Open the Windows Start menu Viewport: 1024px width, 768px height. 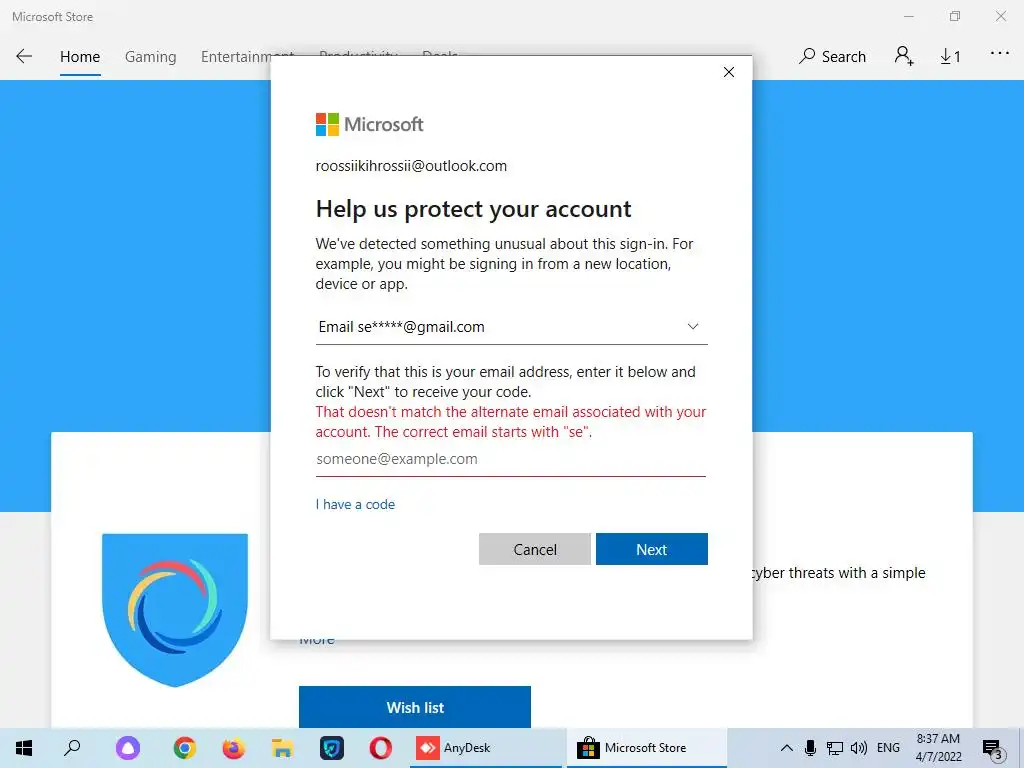click(x=24, y=748)
